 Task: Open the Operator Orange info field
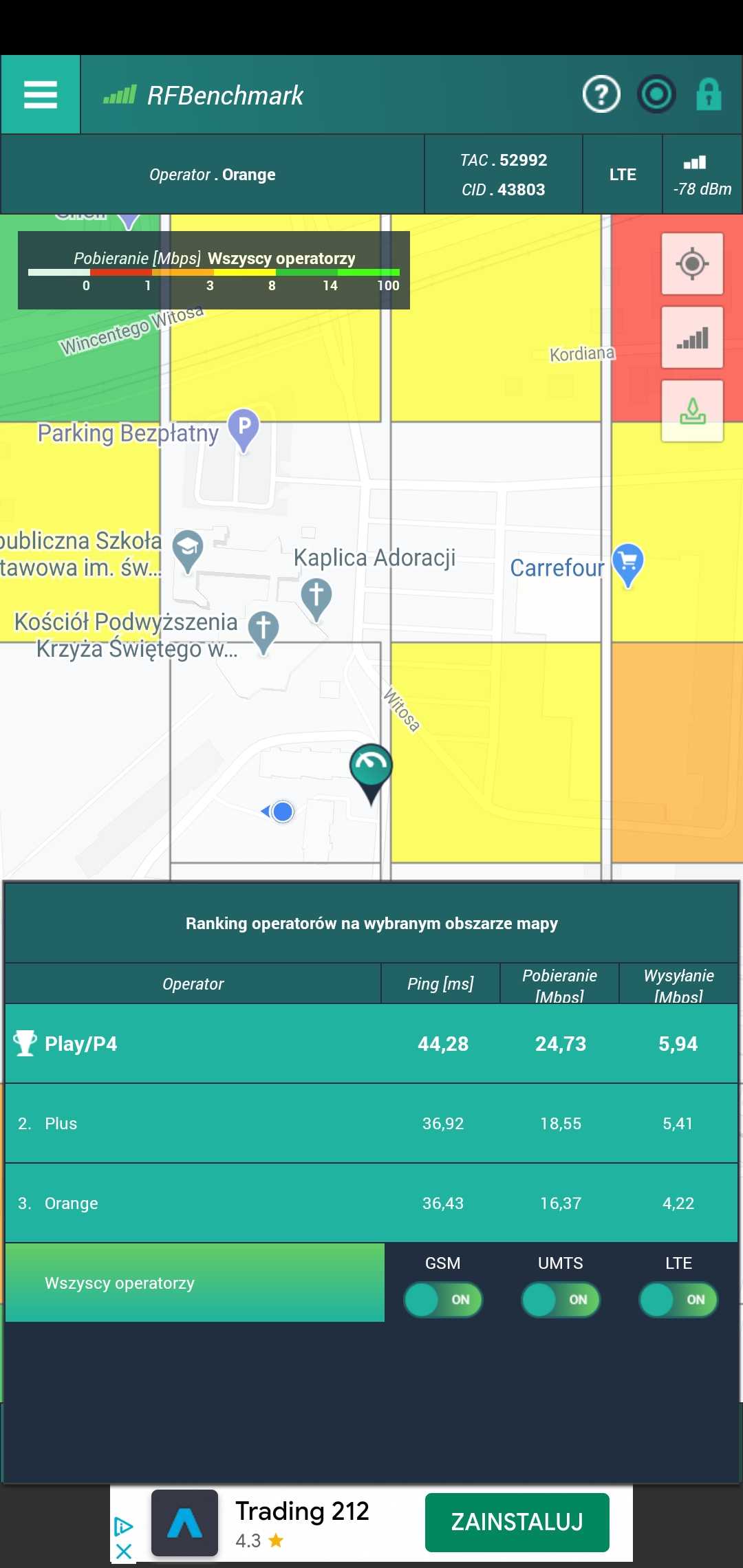point(213,175)
